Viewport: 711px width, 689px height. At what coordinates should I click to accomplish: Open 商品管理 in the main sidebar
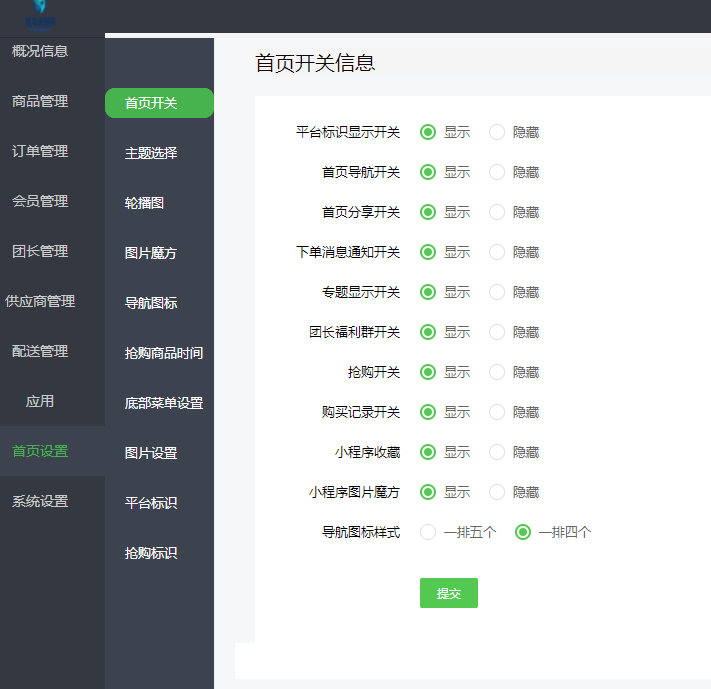pos(40,101)
